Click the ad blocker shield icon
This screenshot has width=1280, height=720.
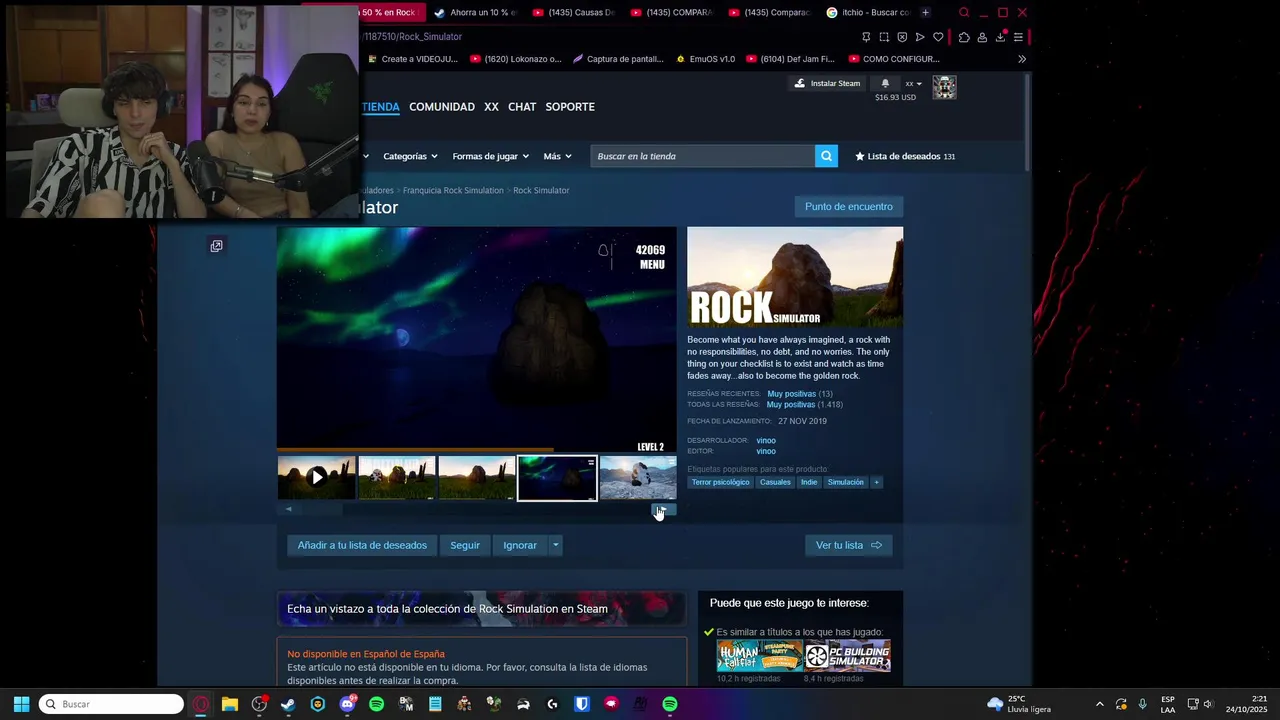(902, 37)
